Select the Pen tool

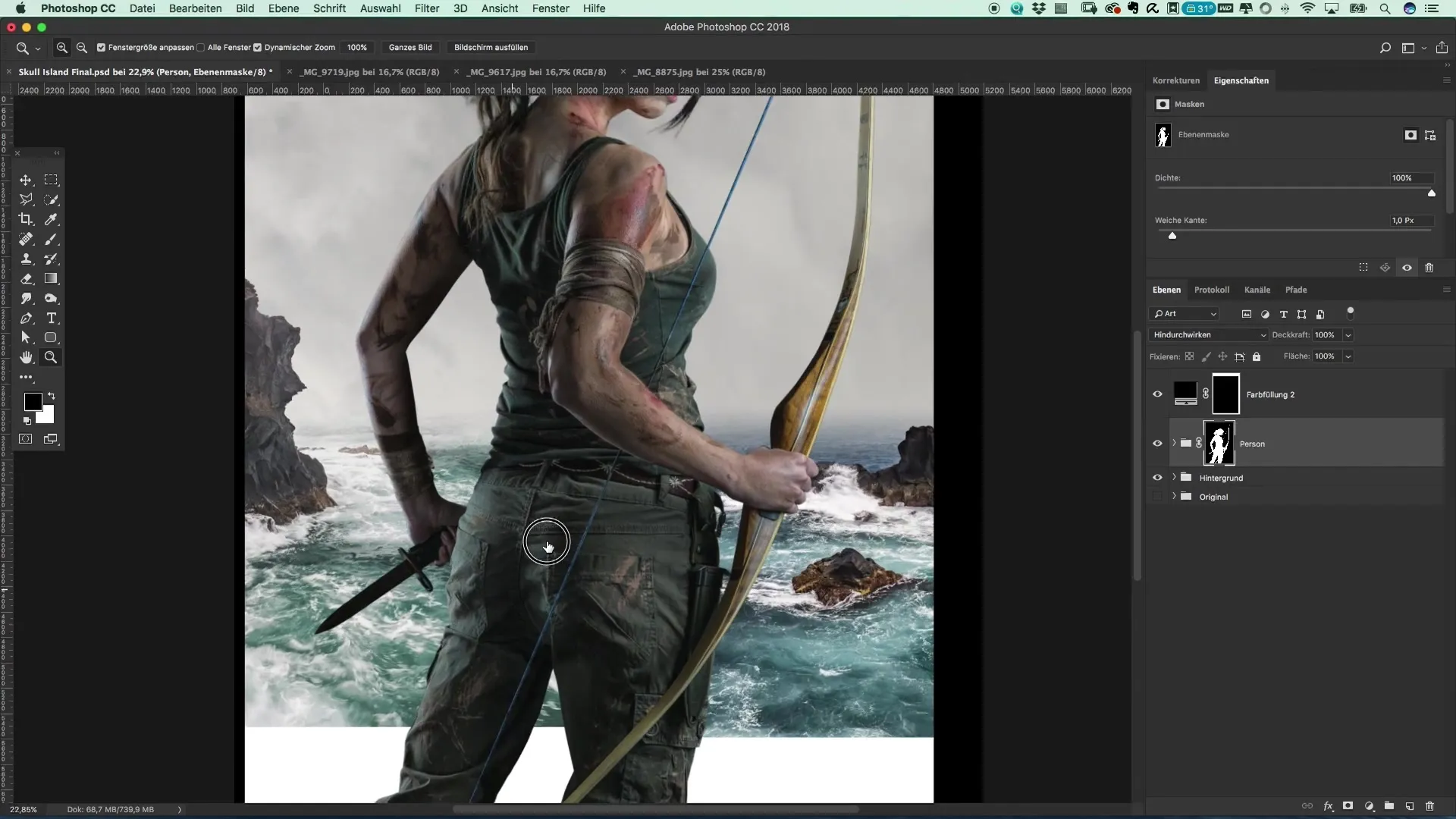point(26,318)
